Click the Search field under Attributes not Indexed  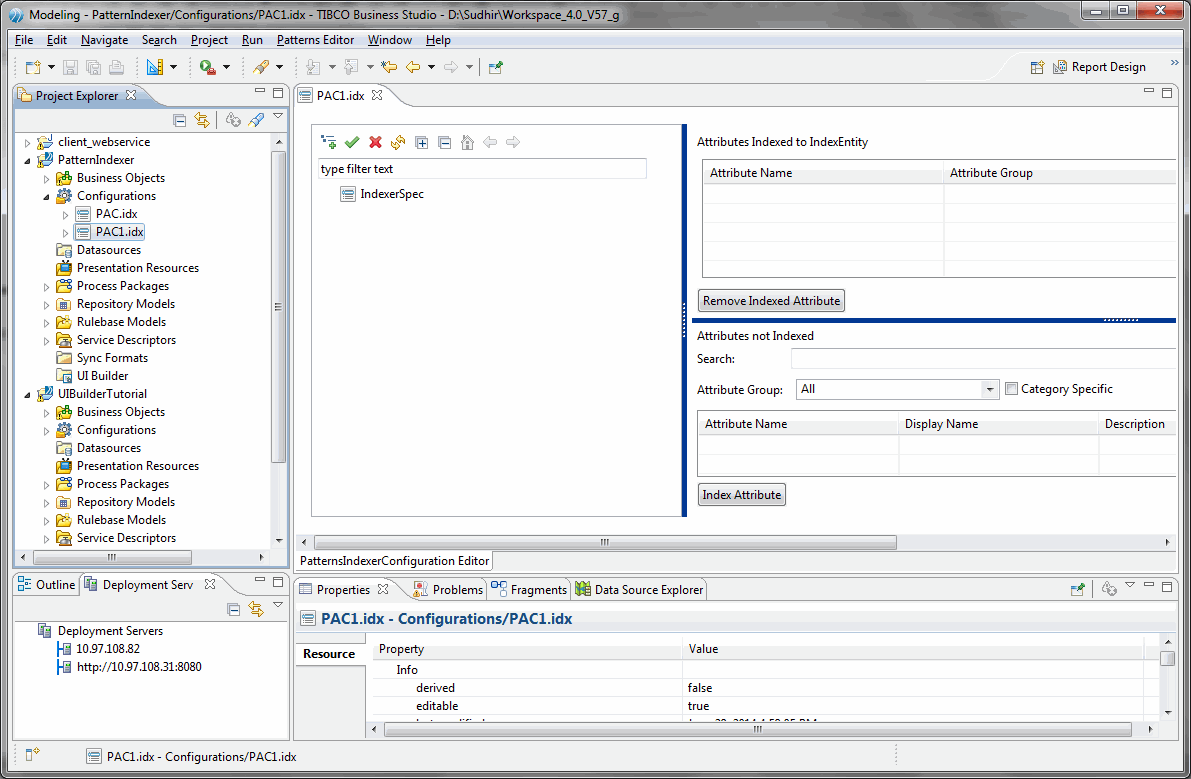pos(983,358)
